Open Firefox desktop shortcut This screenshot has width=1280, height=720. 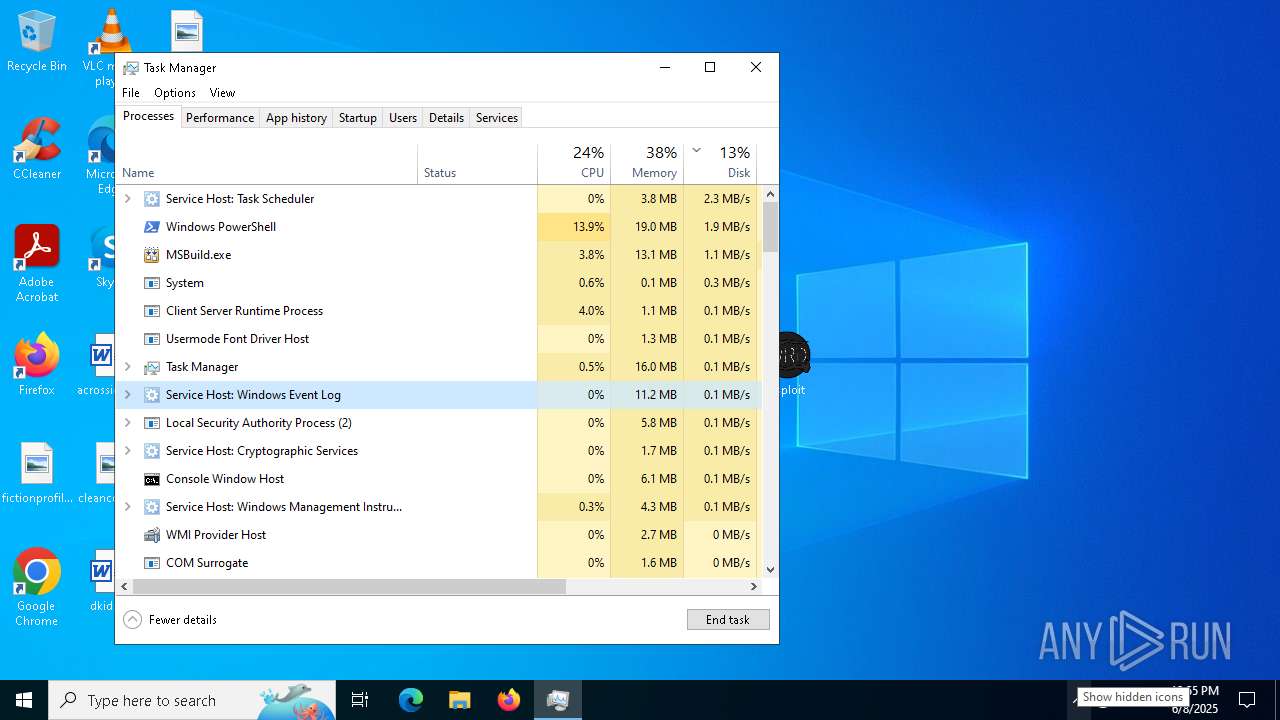pos(37,365)
